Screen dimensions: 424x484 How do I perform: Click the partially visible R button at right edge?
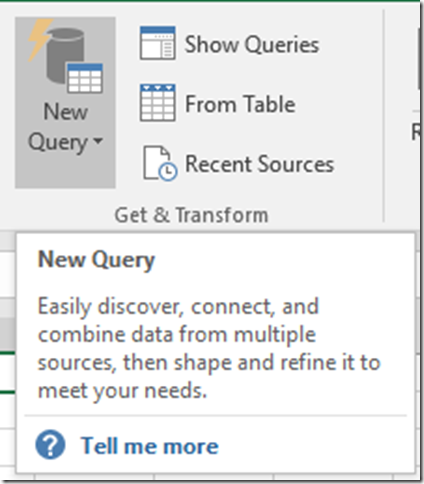click(416, 132)
